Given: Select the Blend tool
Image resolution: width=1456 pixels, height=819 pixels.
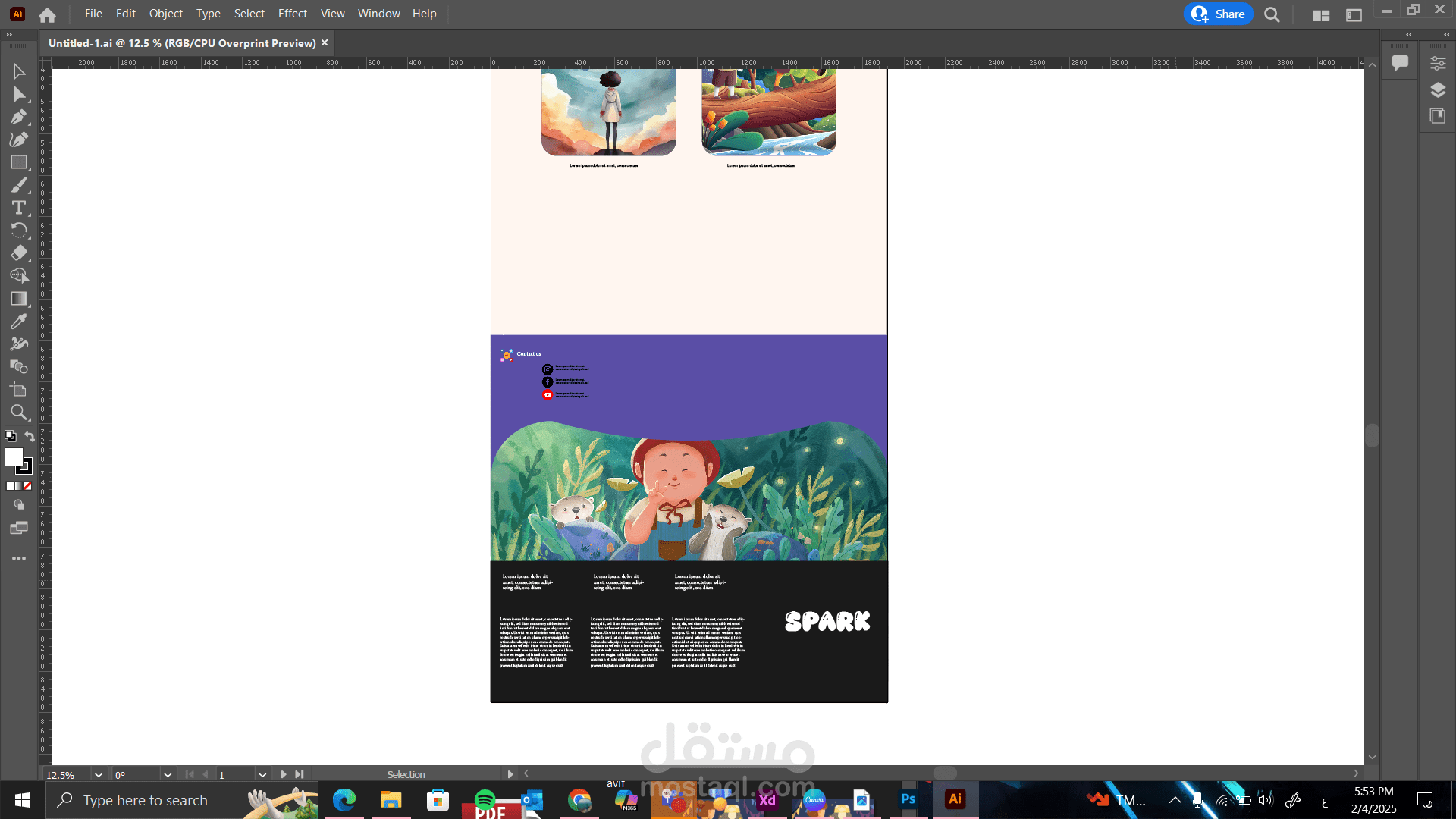Looking at the screenshot, I should [19, 367].
